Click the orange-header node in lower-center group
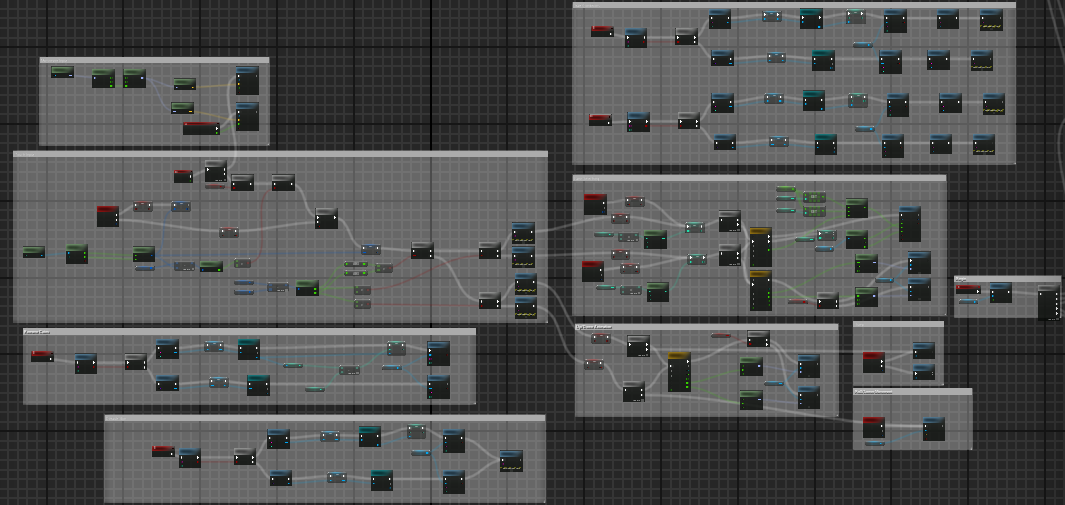Image resolution: width=1065 pixels, height=505 pixels. tap(679, 371)
